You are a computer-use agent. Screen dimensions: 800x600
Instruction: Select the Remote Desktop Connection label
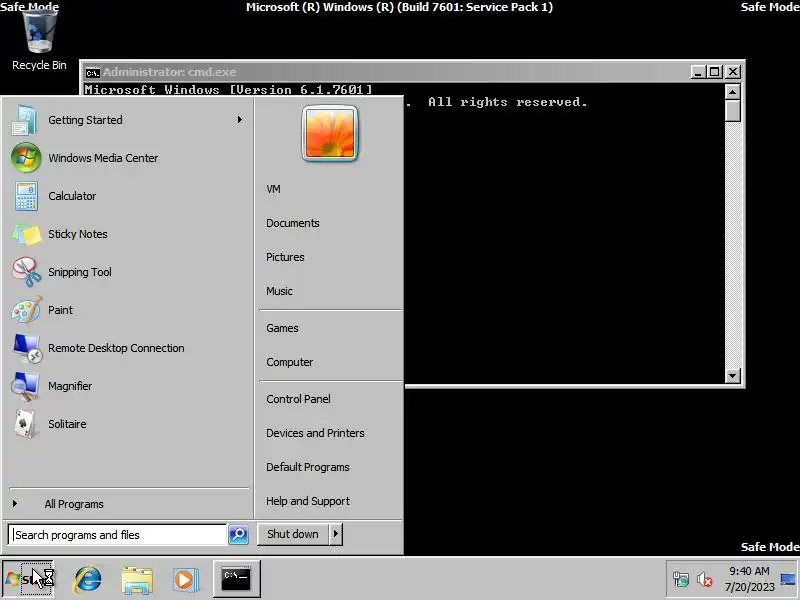[x=116, y=348]
